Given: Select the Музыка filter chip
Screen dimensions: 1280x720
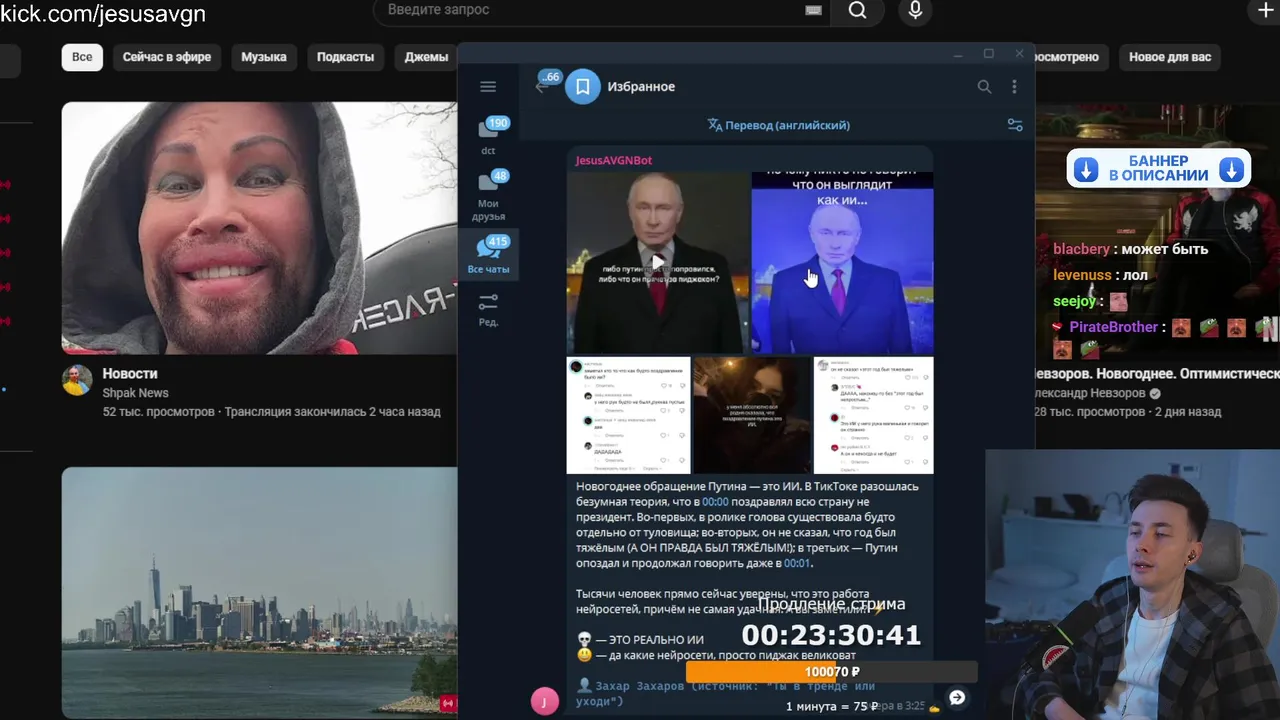Looking at the screenshot, I should pyautogui.click(x=264, y=57).
